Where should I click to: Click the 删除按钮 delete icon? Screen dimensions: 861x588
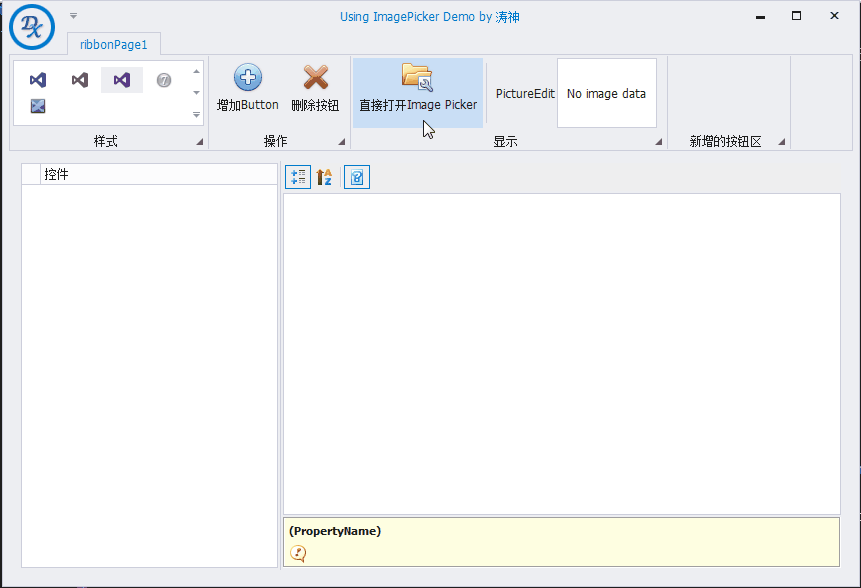(315, 78)
